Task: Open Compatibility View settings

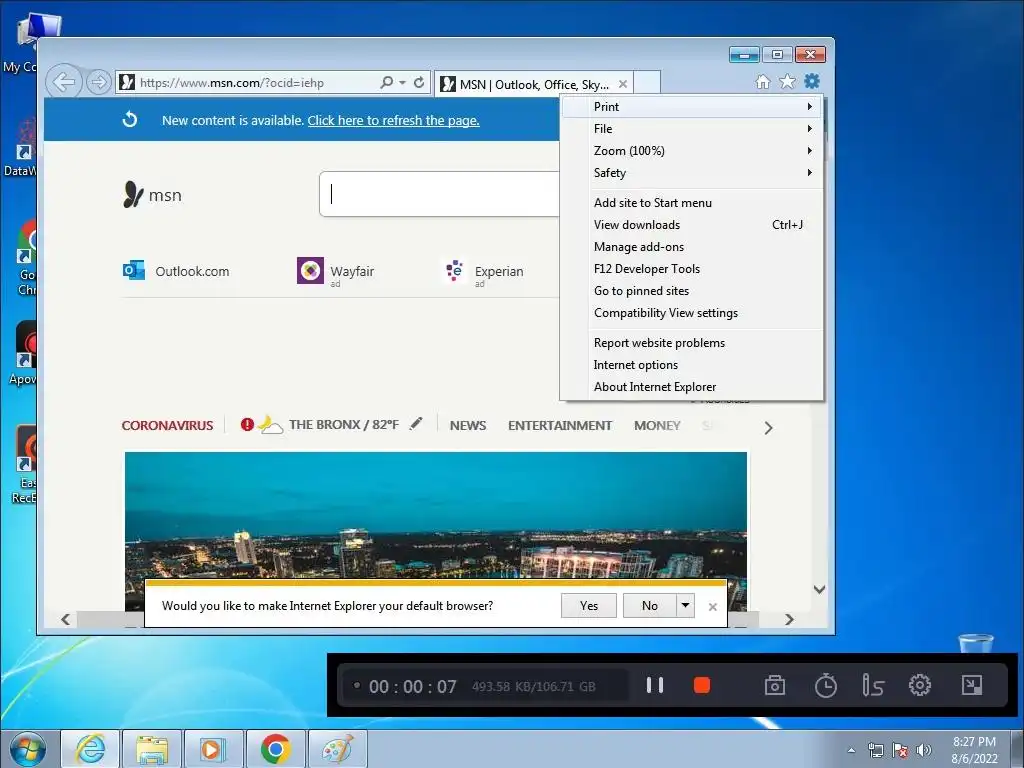Action: 692,313
